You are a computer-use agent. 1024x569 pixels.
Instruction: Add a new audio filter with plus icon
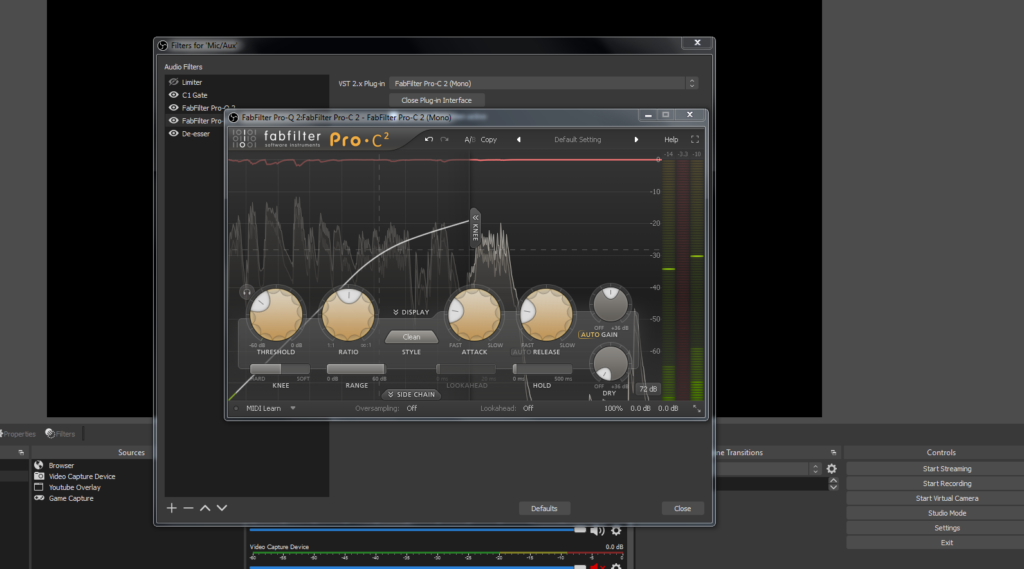tap(171, 508)
